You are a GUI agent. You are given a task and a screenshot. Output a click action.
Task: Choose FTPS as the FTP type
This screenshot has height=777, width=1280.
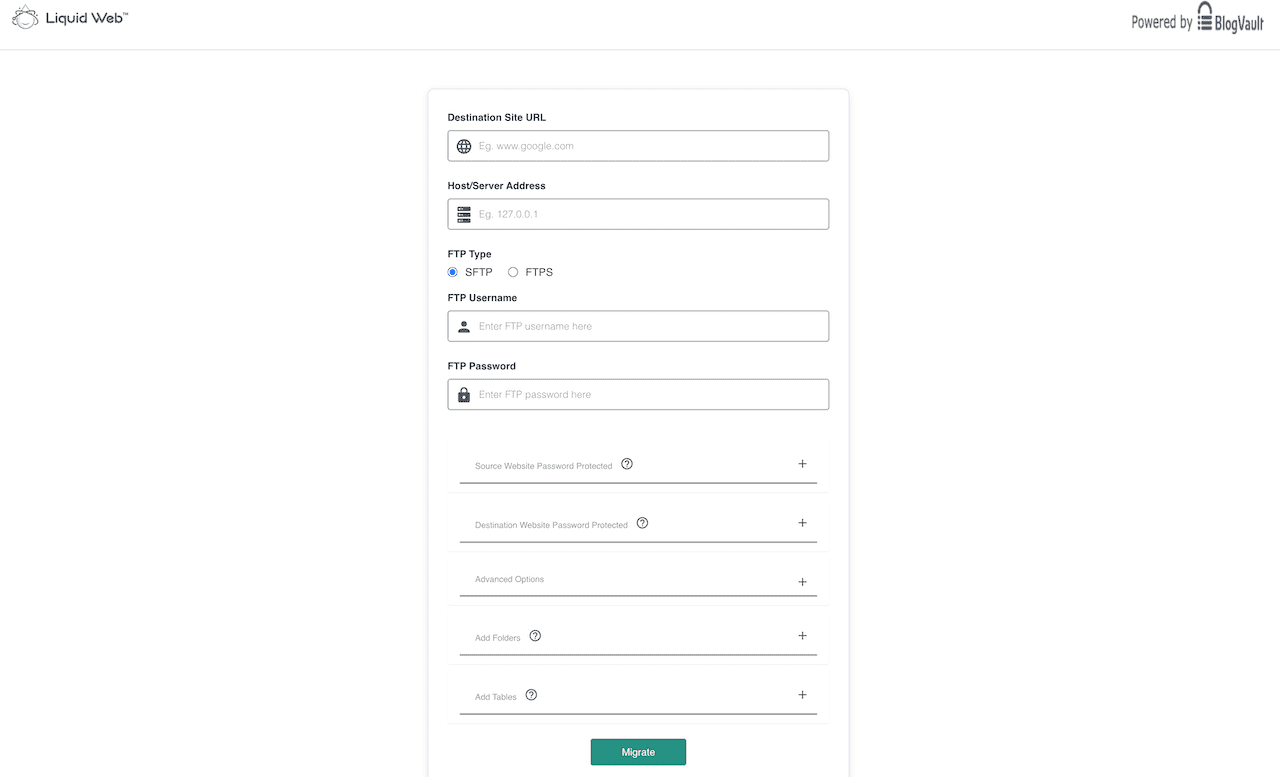point(513,271)
